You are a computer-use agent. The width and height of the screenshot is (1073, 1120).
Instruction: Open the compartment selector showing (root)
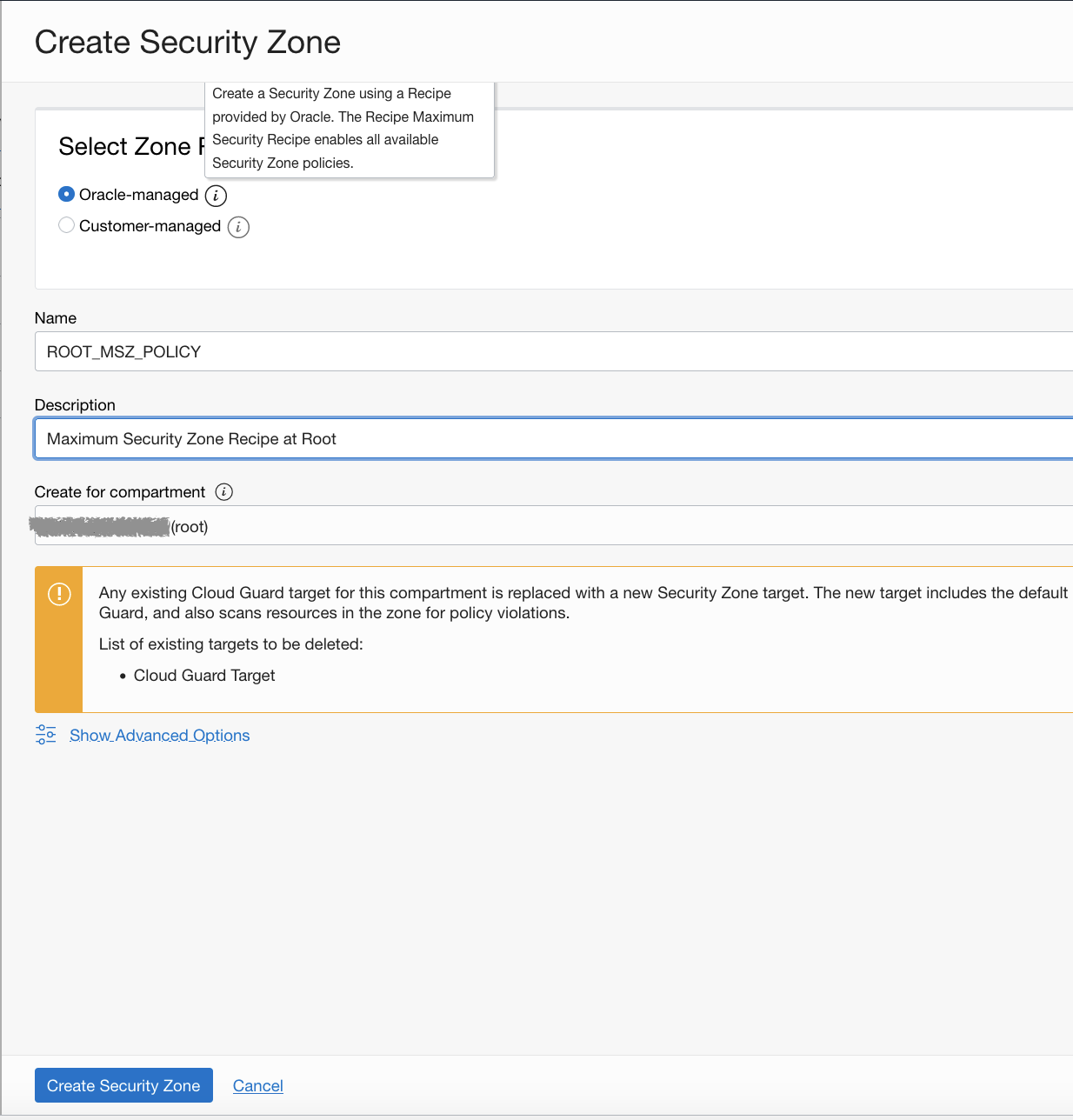tap(348, 525)
